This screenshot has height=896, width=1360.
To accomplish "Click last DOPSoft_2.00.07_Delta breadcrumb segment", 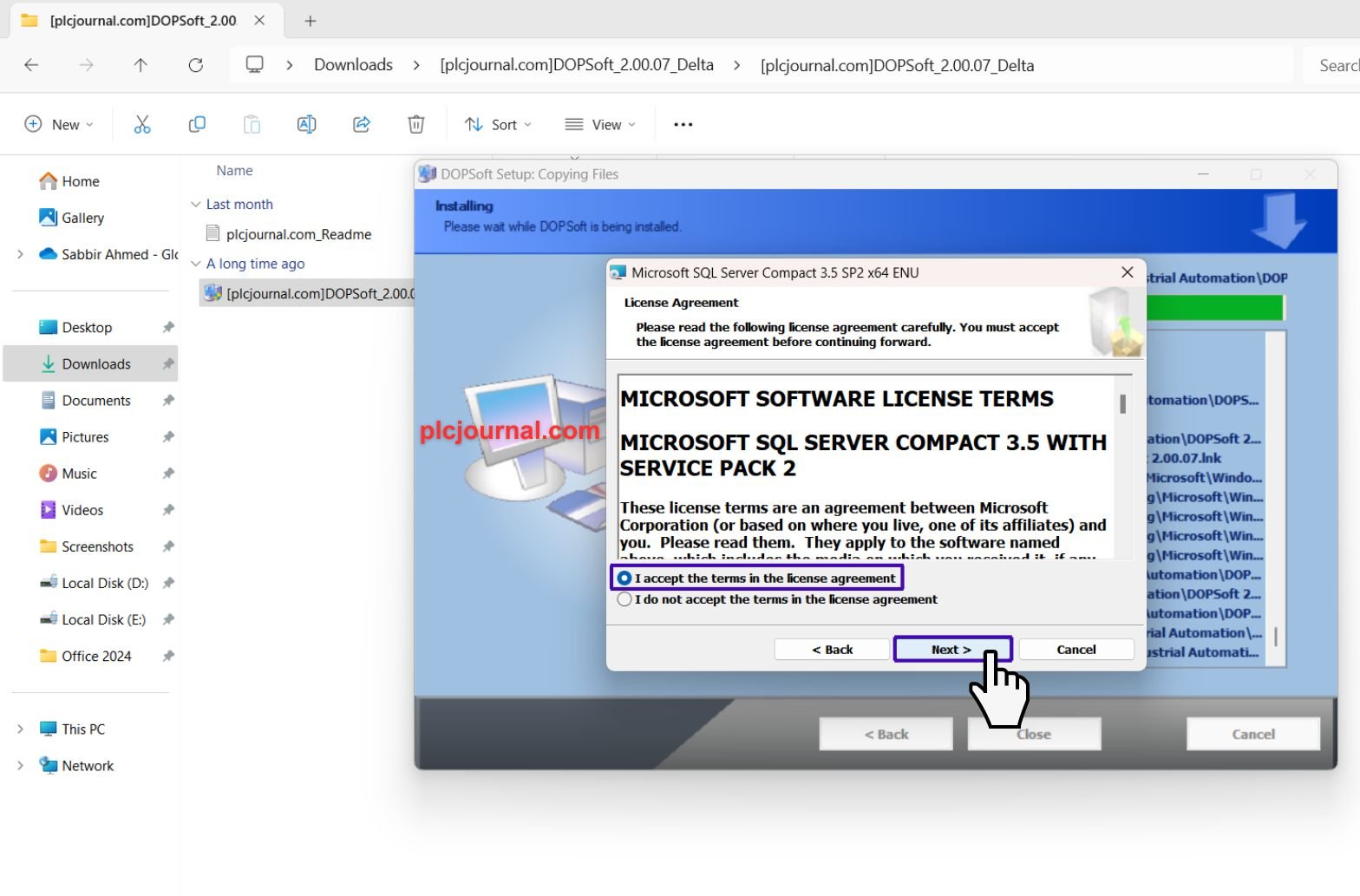I will (x=897, y=65).
